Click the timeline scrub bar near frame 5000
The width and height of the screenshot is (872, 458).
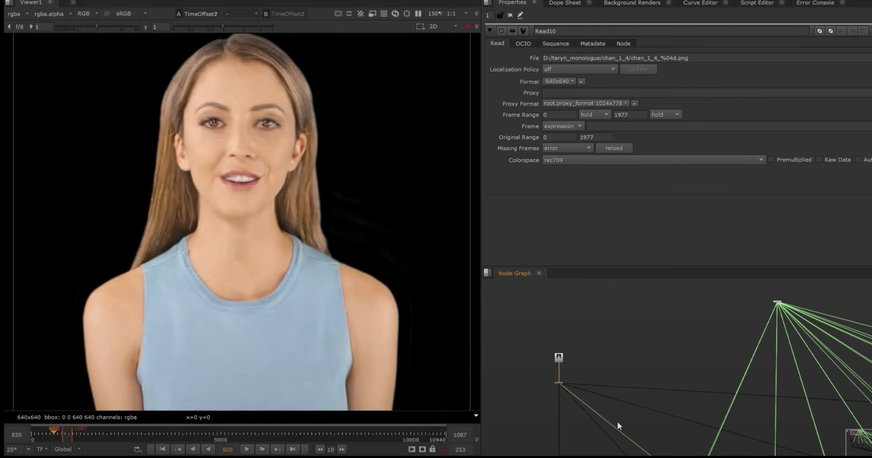[x=220, y=433]
